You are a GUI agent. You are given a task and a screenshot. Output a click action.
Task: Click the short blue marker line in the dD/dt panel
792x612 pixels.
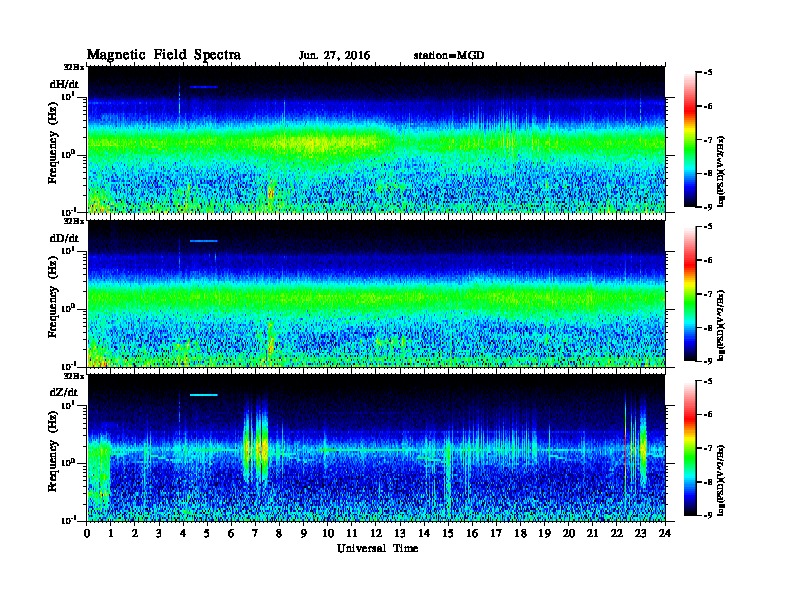pos(204,241)
